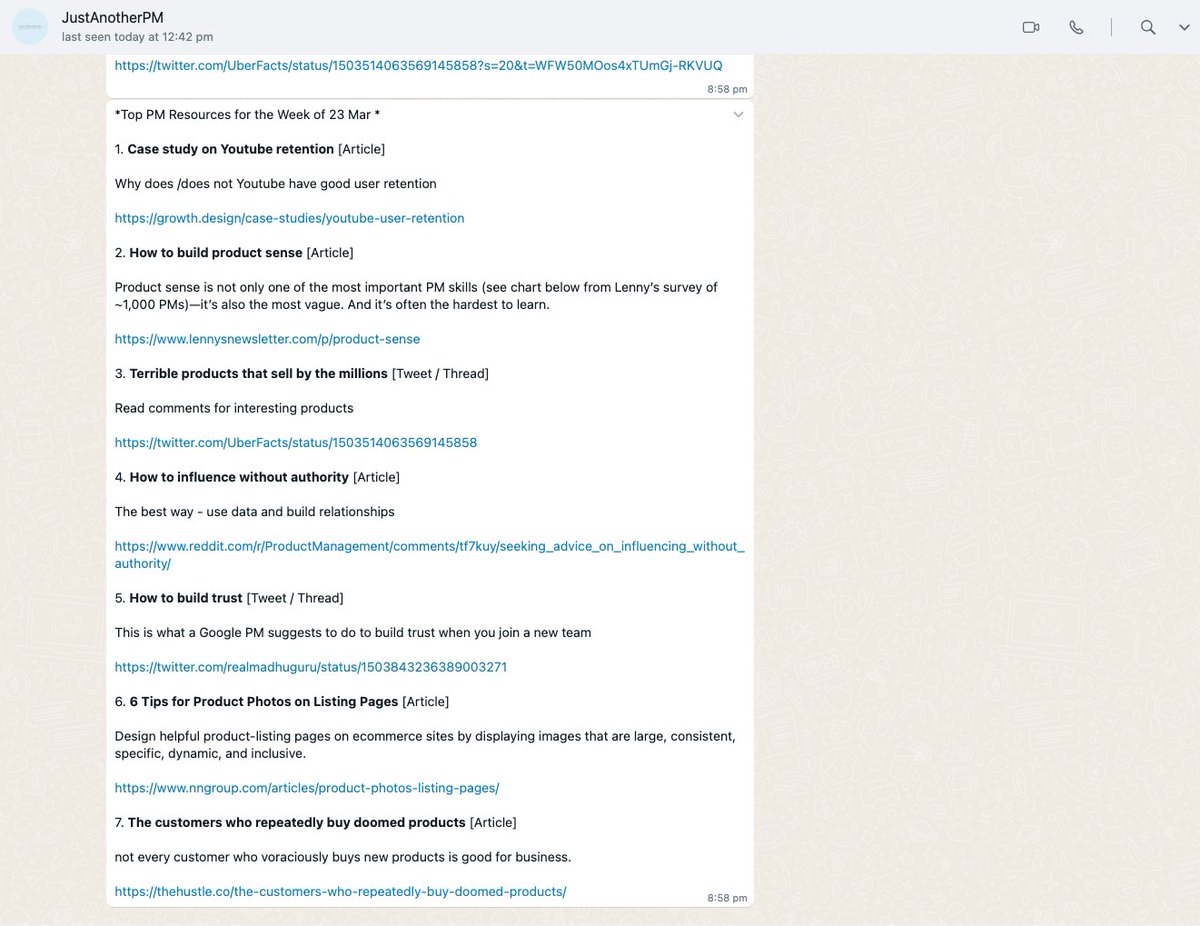Click the chat header area above the messages

(600, 27)
